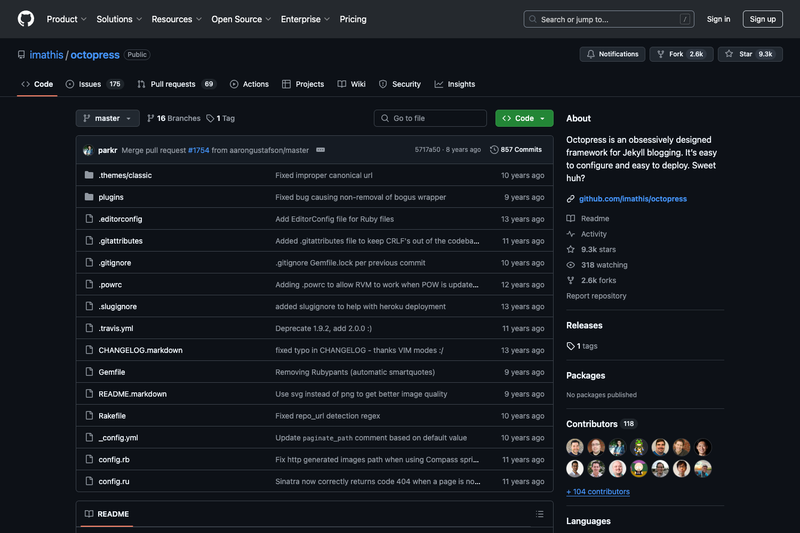Open the README outline list icon

tap(539, 514)
